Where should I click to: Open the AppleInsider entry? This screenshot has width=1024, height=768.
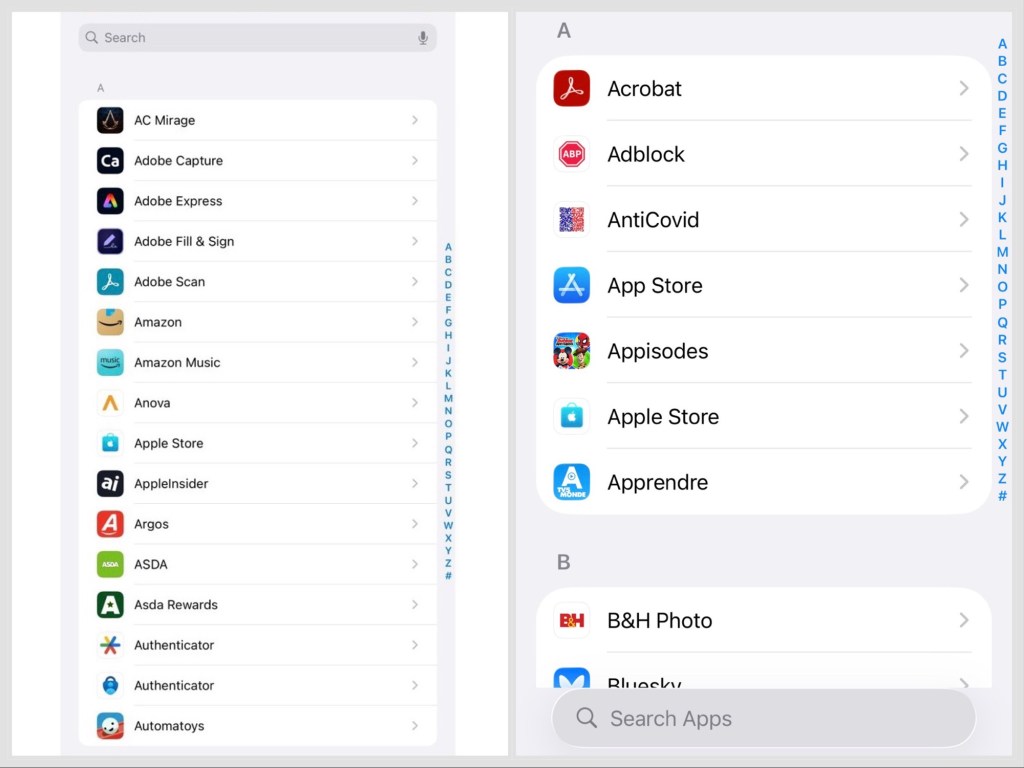coord(171,484)
